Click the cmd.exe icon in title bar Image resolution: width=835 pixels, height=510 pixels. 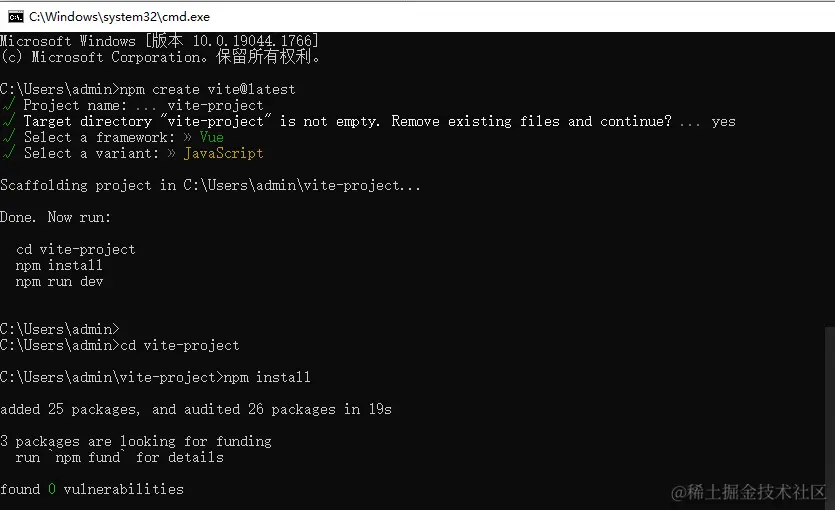click(15, 16)
